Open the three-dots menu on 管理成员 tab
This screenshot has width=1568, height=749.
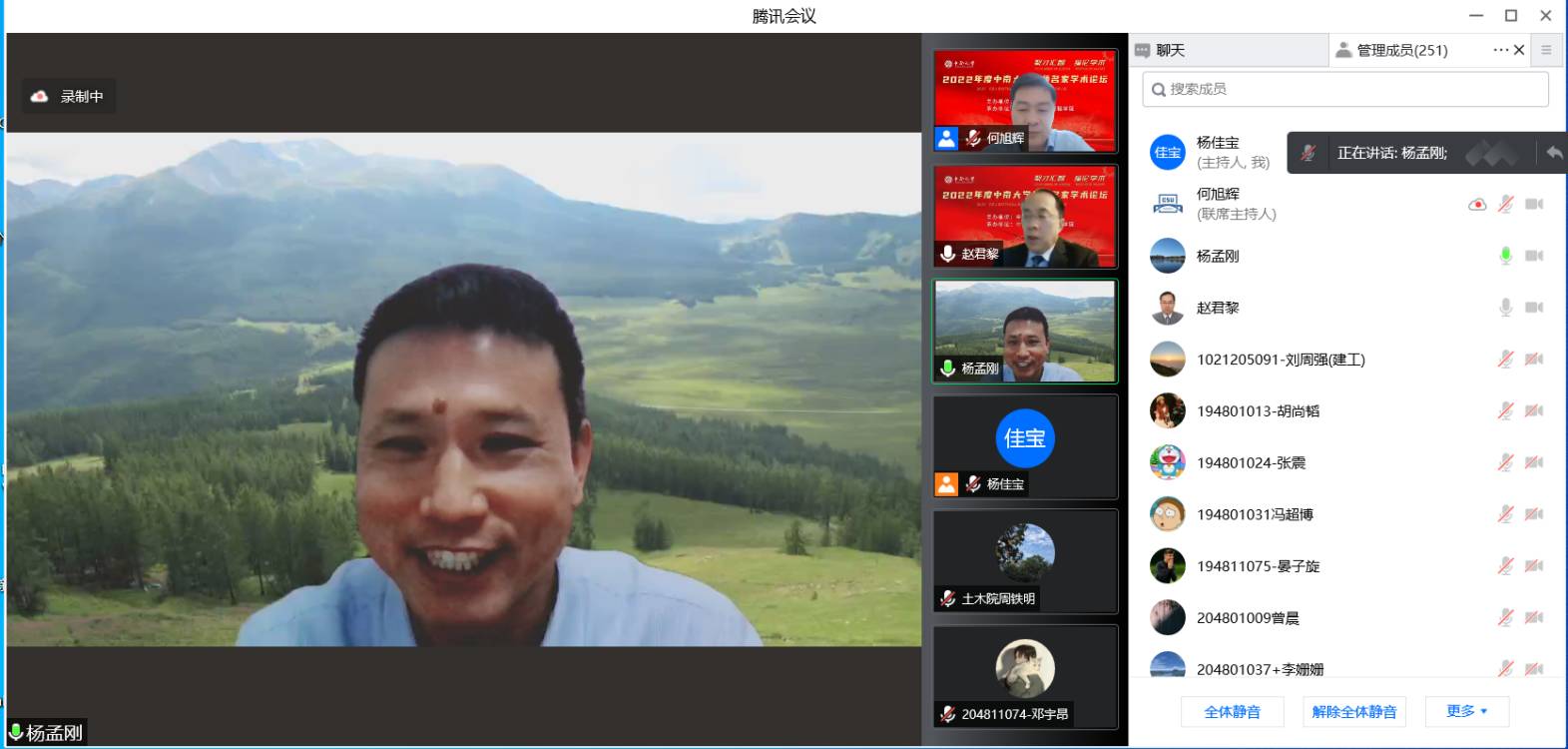pyautogui.click(x=1500, y=50)
